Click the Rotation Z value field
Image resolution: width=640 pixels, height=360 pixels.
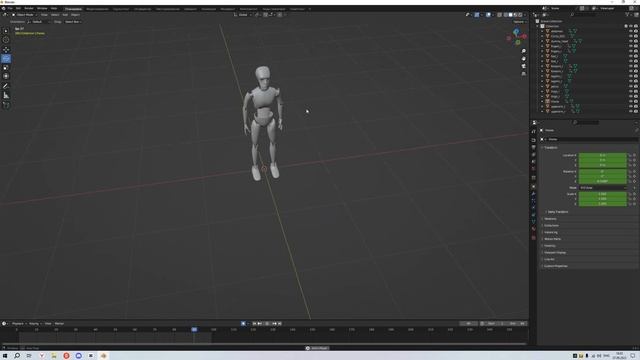[x=602, y=181]
